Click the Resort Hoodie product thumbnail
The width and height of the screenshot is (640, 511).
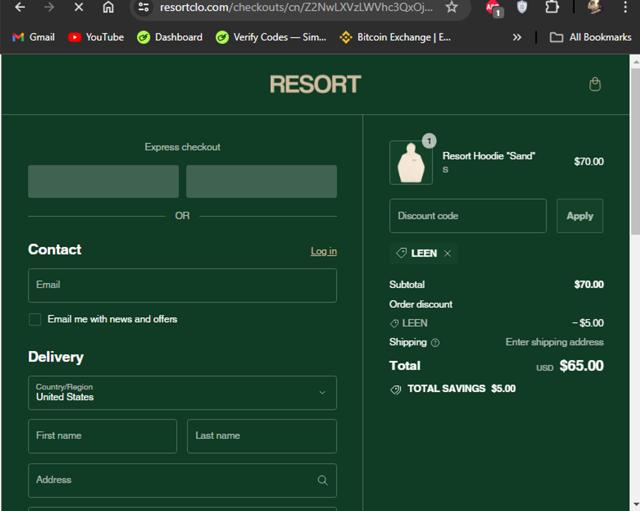[x=411, y=162]
